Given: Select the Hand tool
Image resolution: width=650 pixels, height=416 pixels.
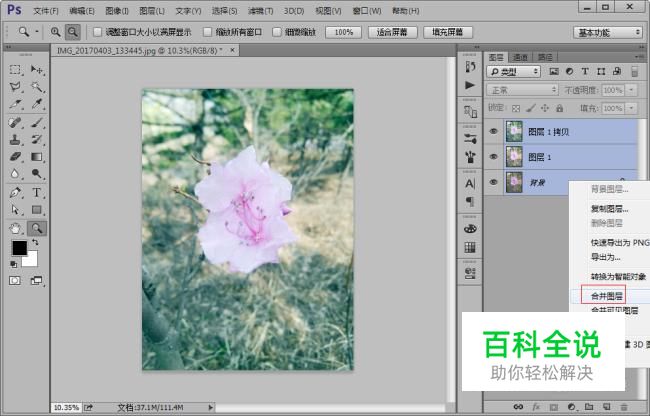Looking at the screenshot, I should click(15, 228).
